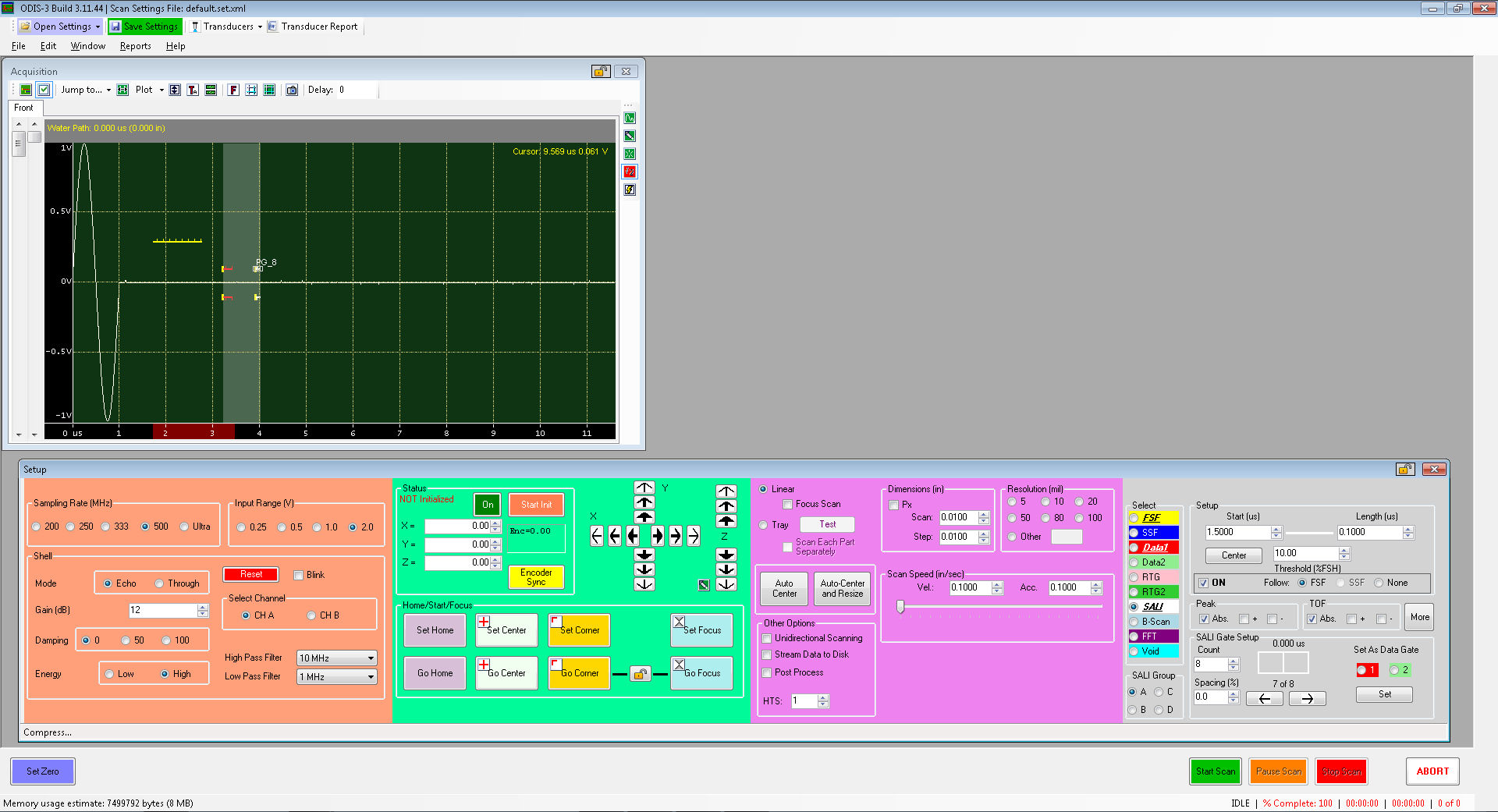The height and width of the screenshot is (812, 1498).
Task: Open the Jump to... dropdown
Action: coord(86,90)
